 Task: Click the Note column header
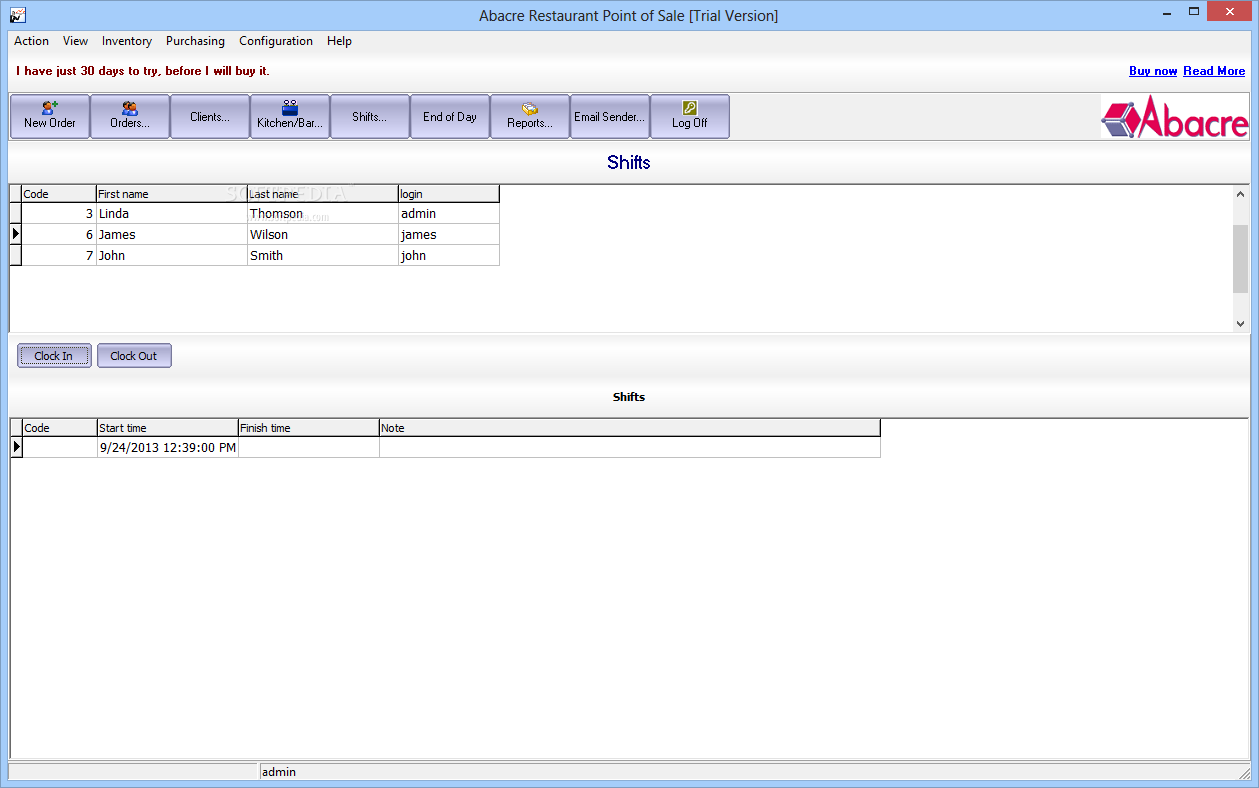click(630, 428)
